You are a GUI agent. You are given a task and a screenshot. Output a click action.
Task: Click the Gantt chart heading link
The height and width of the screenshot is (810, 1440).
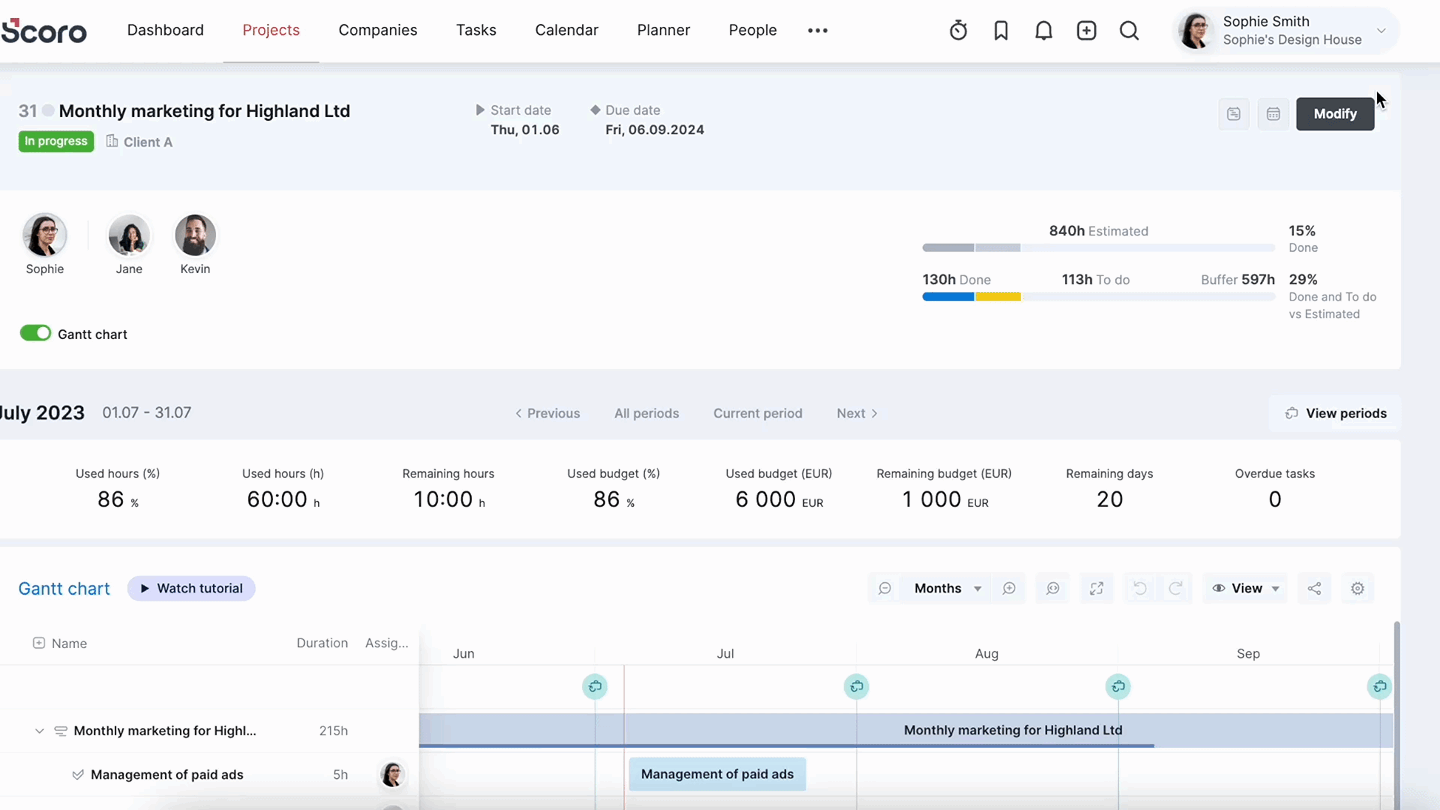[x=64, y=589]
